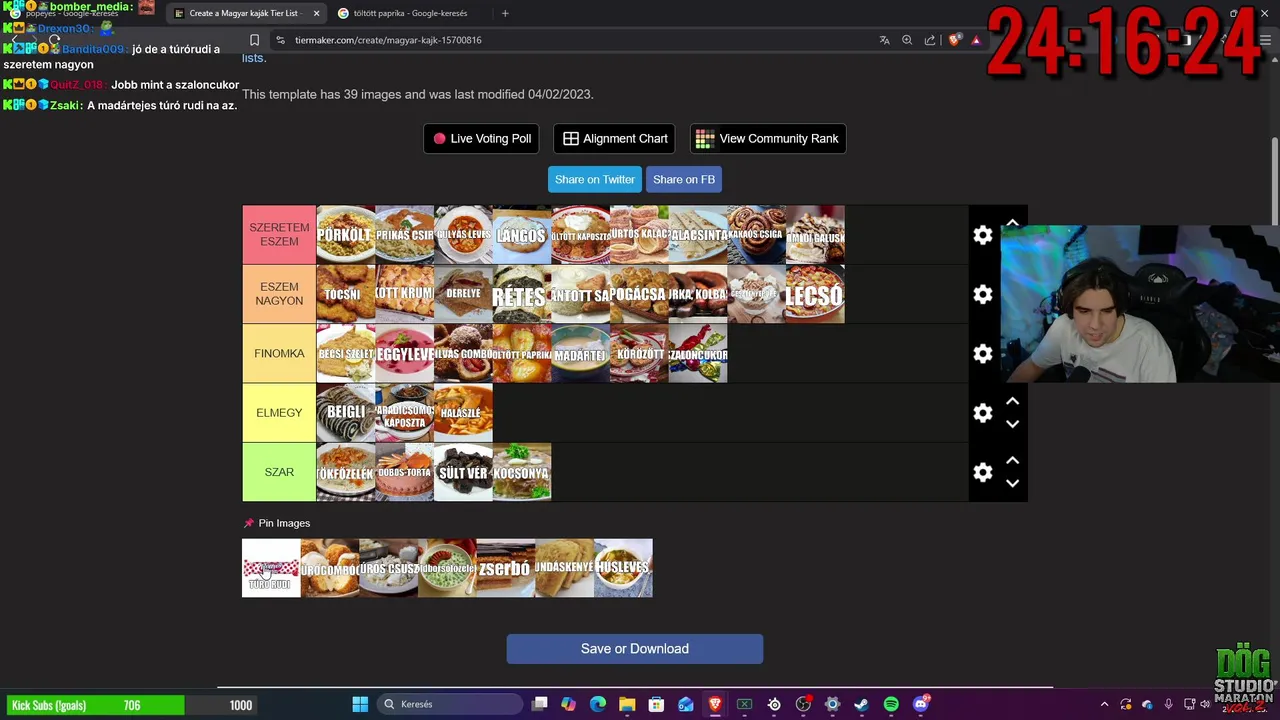View Community Rank
Screen dimensions: 1280x720
coord(768,139)
